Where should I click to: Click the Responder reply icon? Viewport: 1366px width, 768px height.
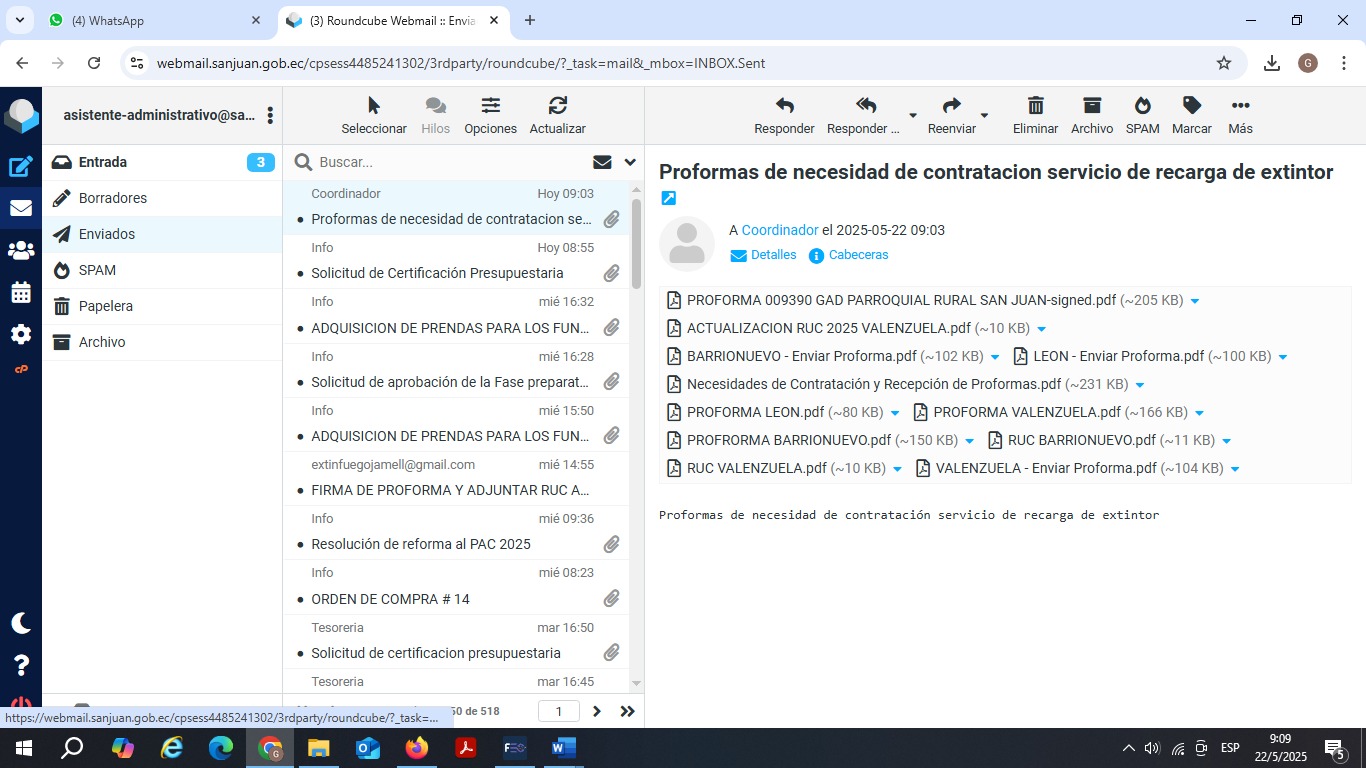click(784, 106)
